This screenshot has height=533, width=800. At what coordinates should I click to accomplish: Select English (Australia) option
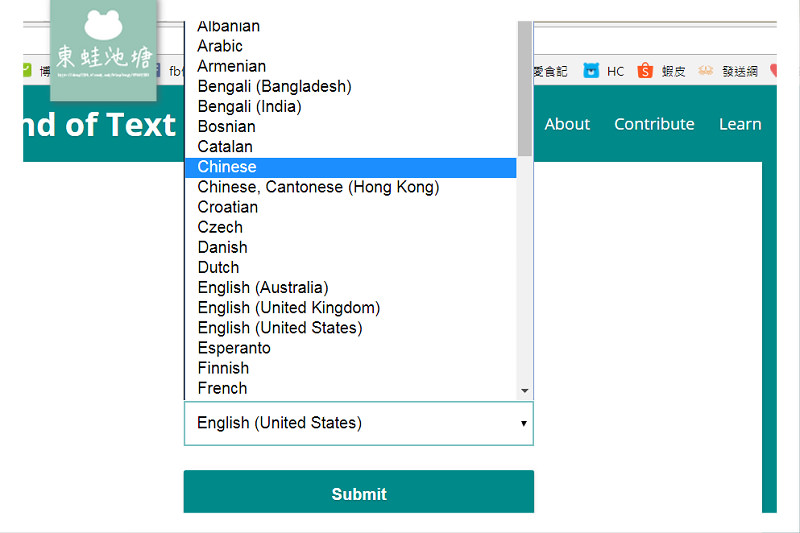351,288
